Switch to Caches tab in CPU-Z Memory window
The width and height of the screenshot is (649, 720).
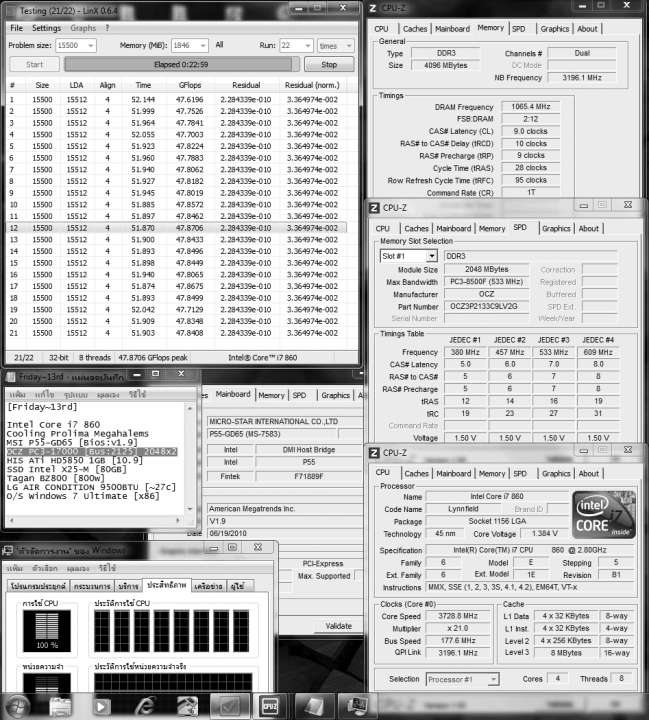(x=415, y=29)
